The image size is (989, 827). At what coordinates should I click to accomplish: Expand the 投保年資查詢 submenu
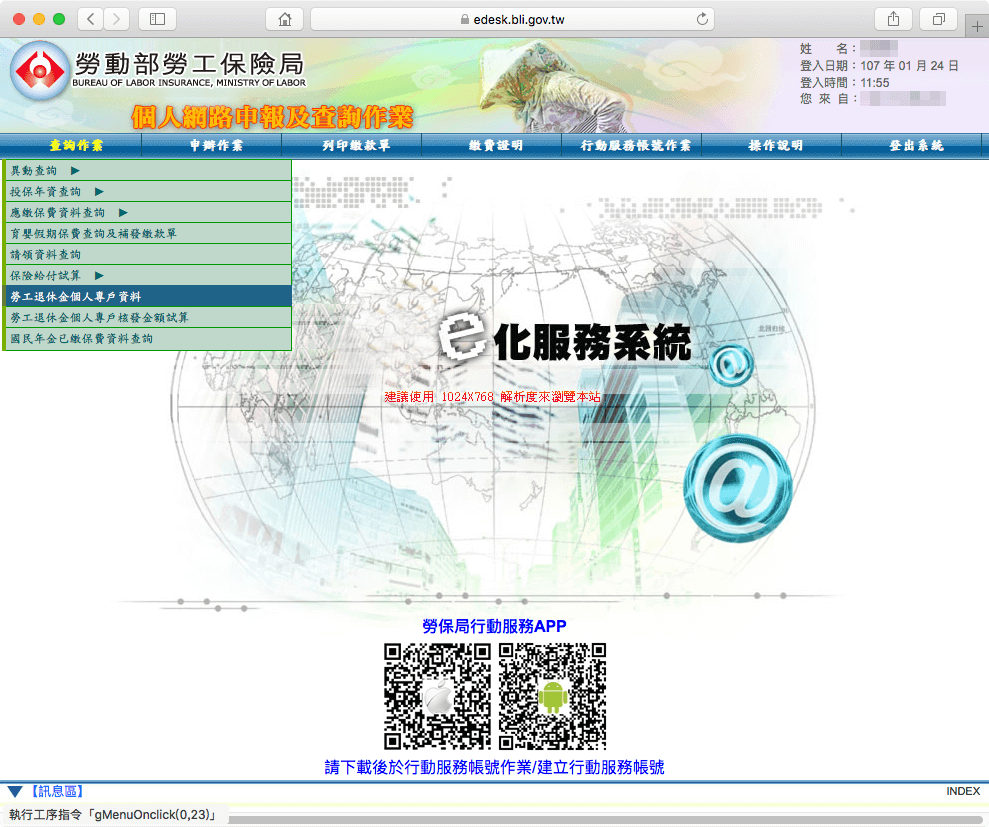(x=99, y=192)
